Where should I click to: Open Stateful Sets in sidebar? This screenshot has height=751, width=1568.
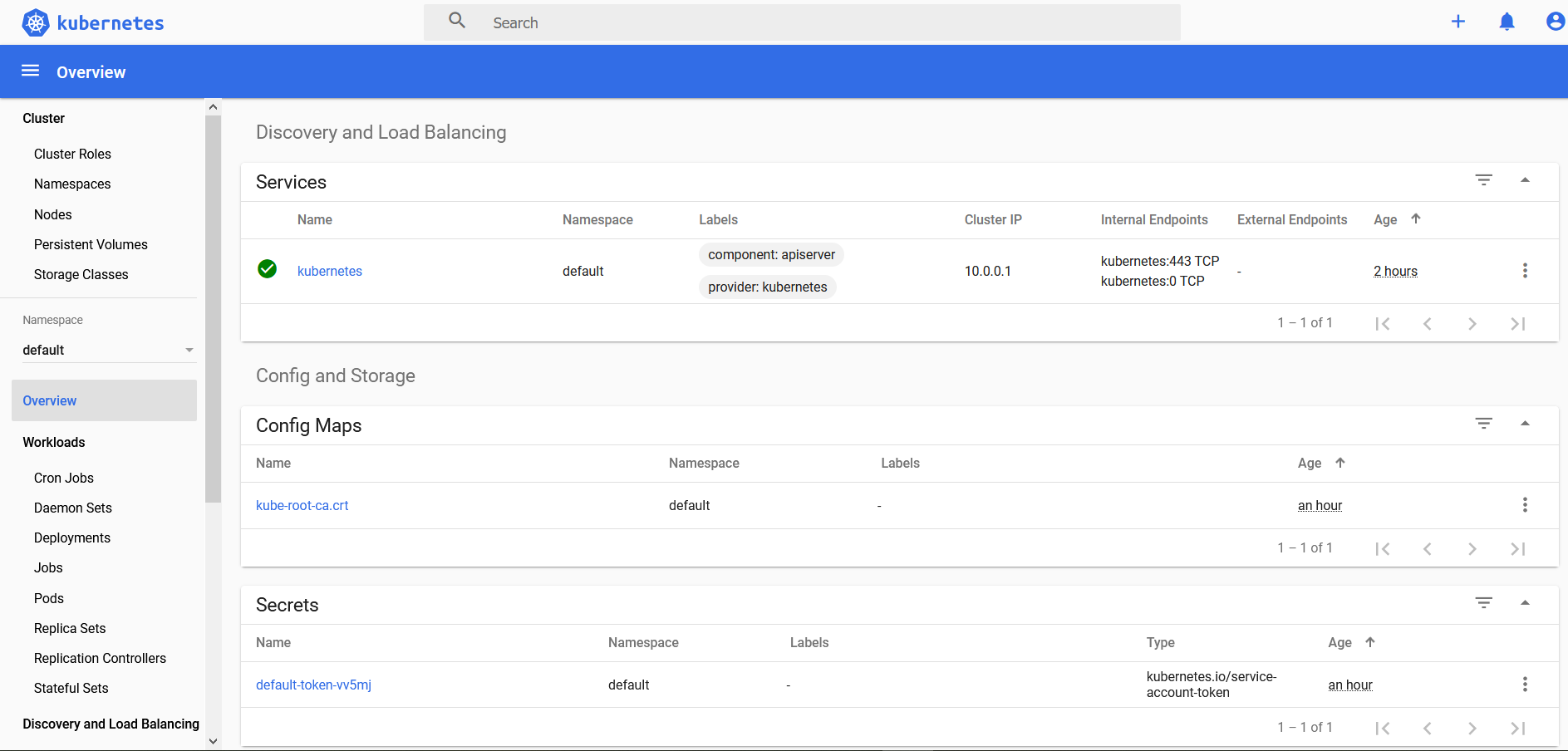point(71,688)
